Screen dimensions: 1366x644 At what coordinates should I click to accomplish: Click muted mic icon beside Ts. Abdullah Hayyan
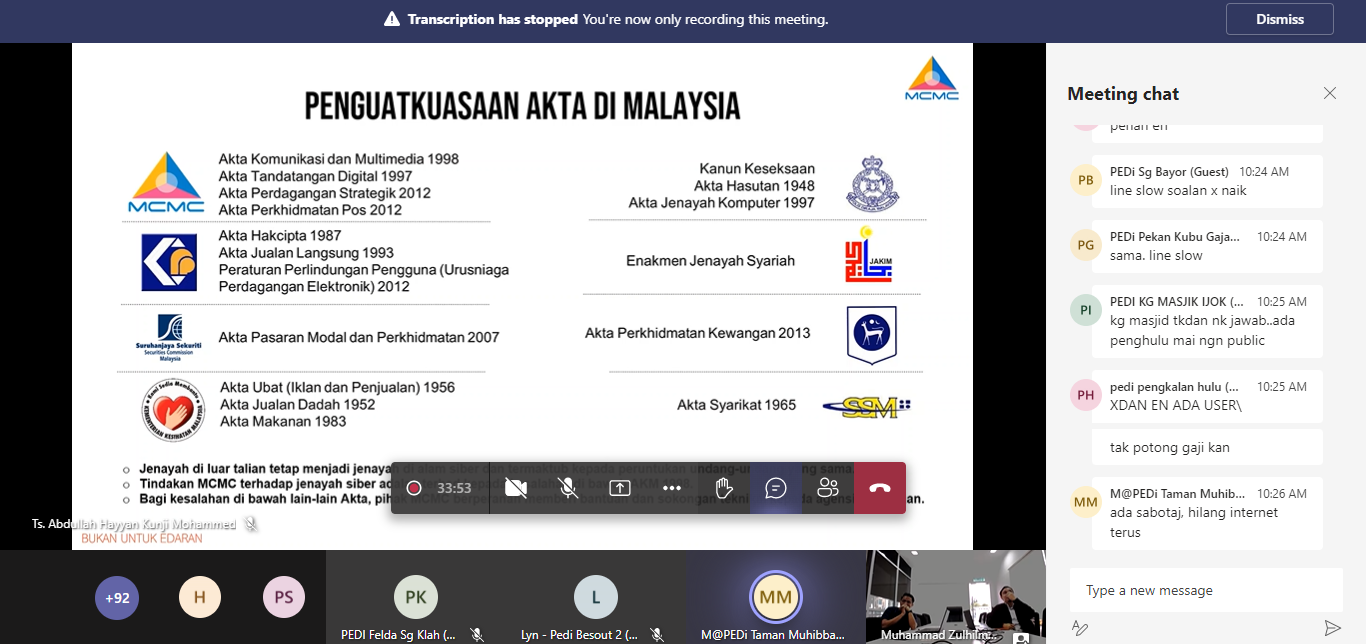pos(251,524)
